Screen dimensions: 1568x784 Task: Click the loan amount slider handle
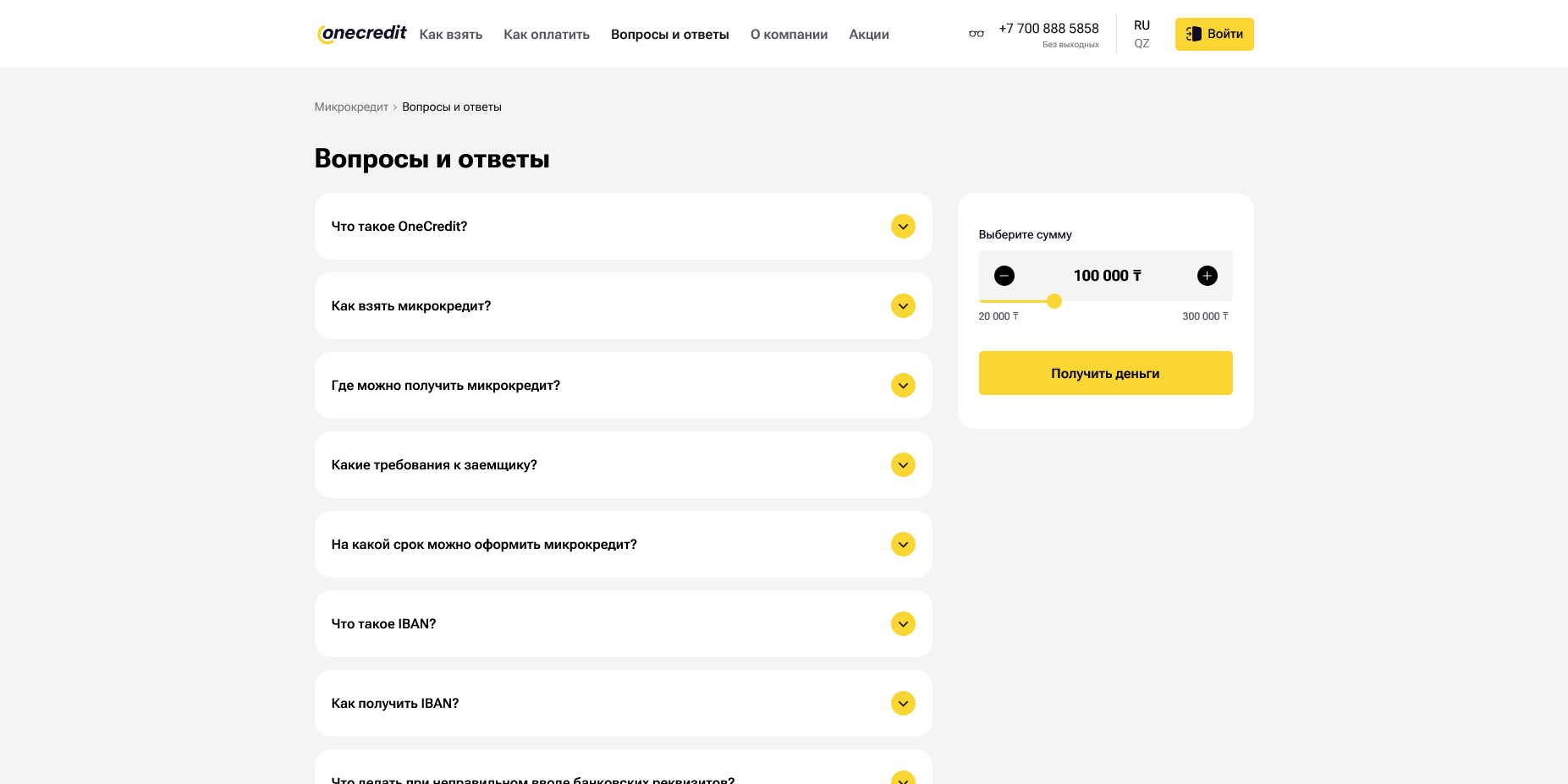(x=1054, y=301)
